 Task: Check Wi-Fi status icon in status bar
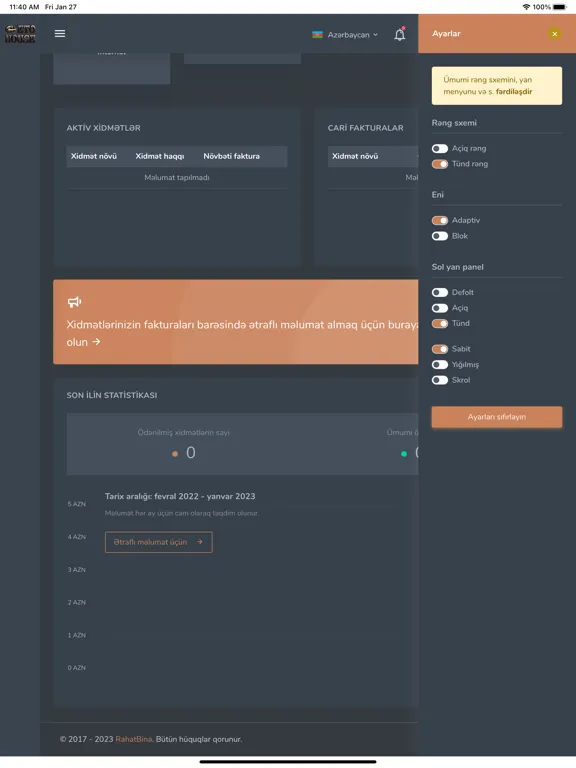pos(526,7)
